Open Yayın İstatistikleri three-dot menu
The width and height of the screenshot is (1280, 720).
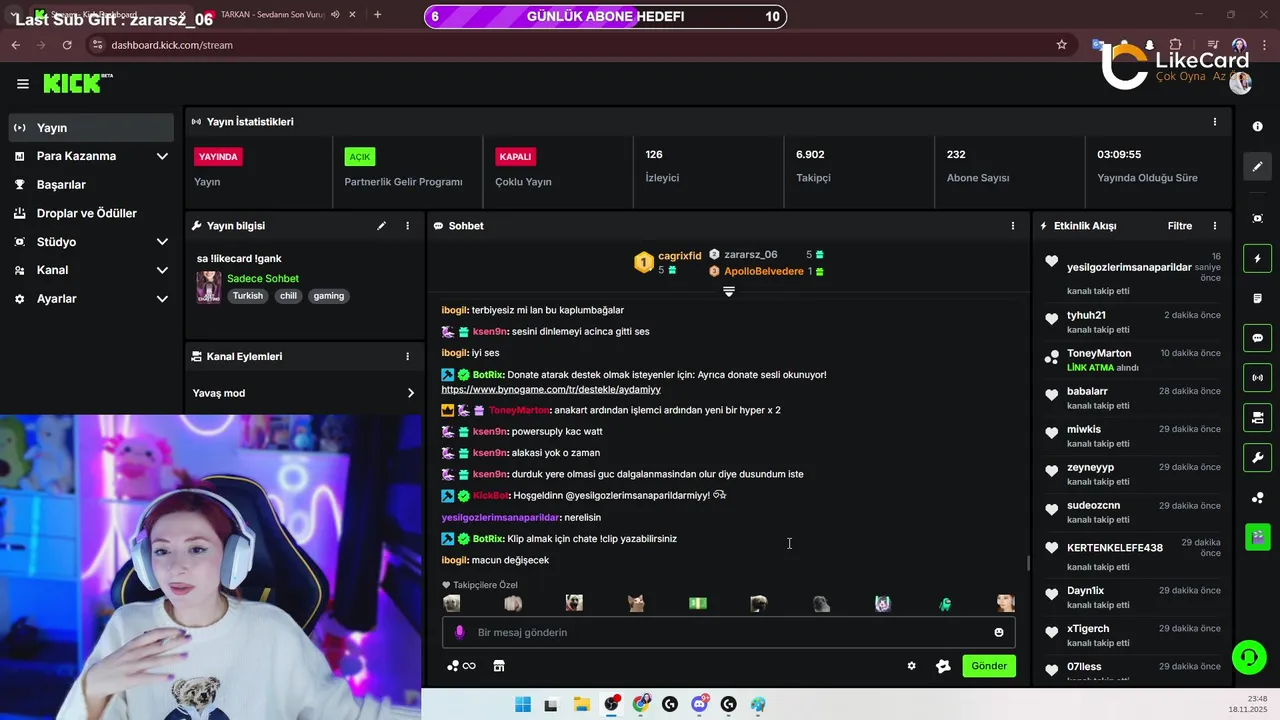[1215, 122]
